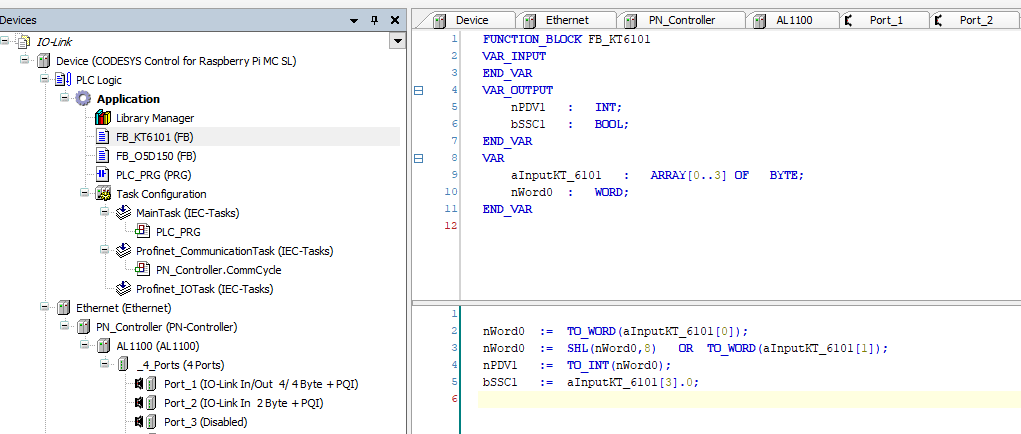Click the Device node icon
Image resolution: width=1021 pixels, height=434 pixels.
pos(44,61)
